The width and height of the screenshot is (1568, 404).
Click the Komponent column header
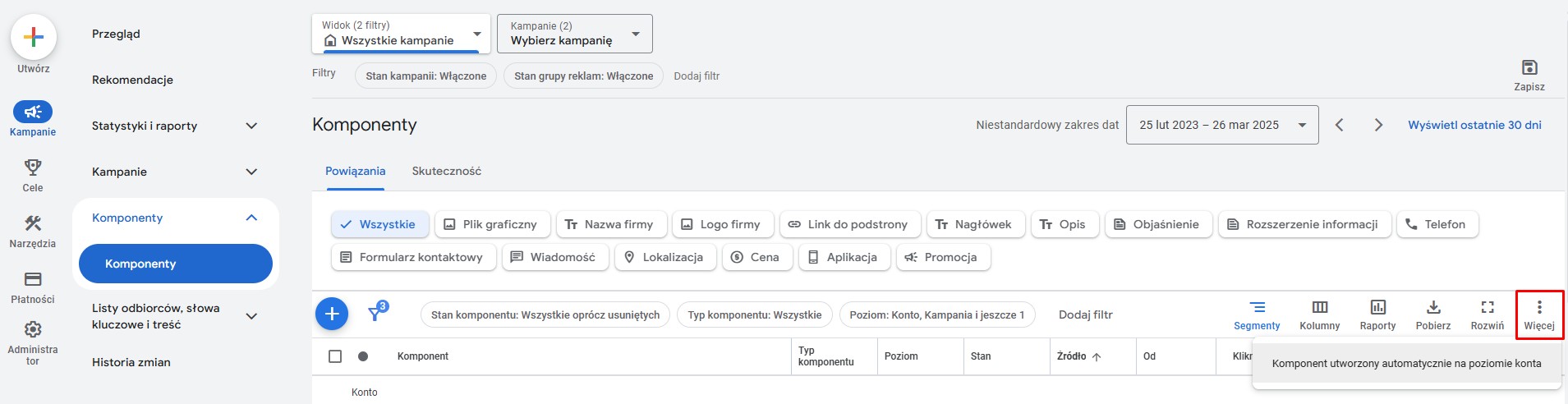(423, 356)
